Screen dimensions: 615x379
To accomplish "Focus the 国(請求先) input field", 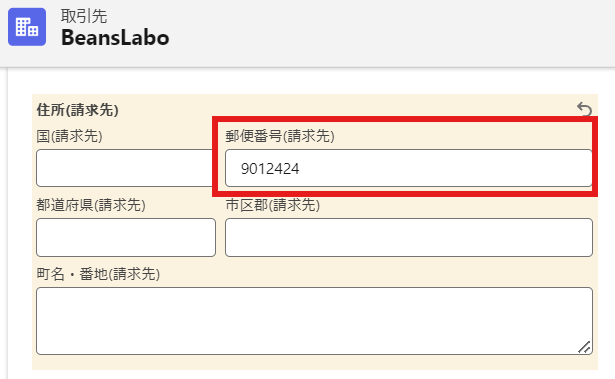I will click(125, 168).
